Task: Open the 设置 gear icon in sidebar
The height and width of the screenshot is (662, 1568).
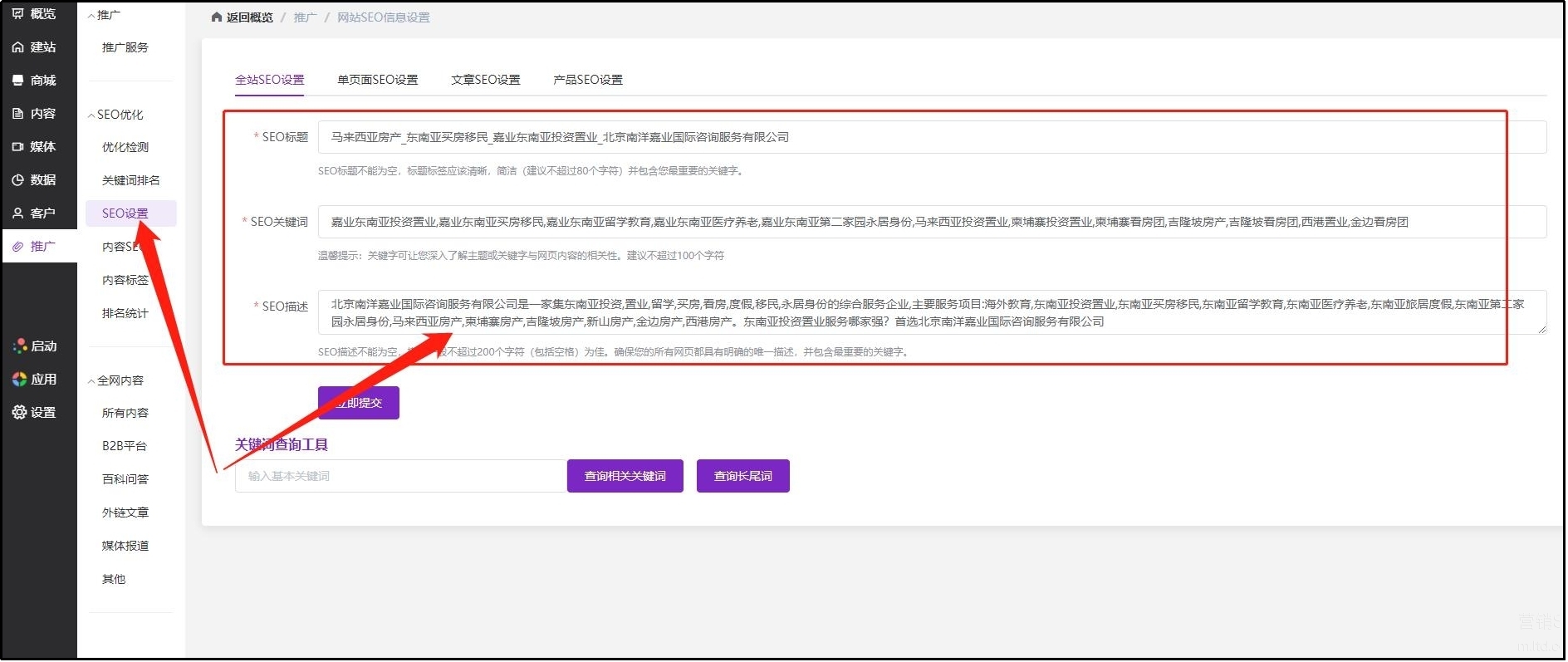Action: [19, 413]
